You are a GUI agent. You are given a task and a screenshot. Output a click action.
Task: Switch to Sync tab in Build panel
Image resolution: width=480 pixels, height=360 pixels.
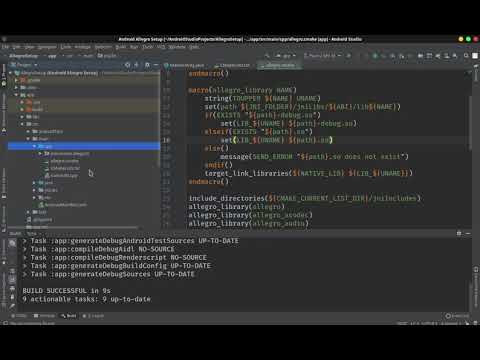pos(32,233)
